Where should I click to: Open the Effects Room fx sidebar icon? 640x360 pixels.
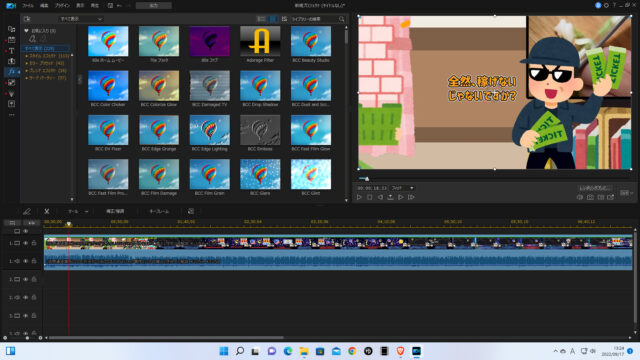[x=11, y=72]
